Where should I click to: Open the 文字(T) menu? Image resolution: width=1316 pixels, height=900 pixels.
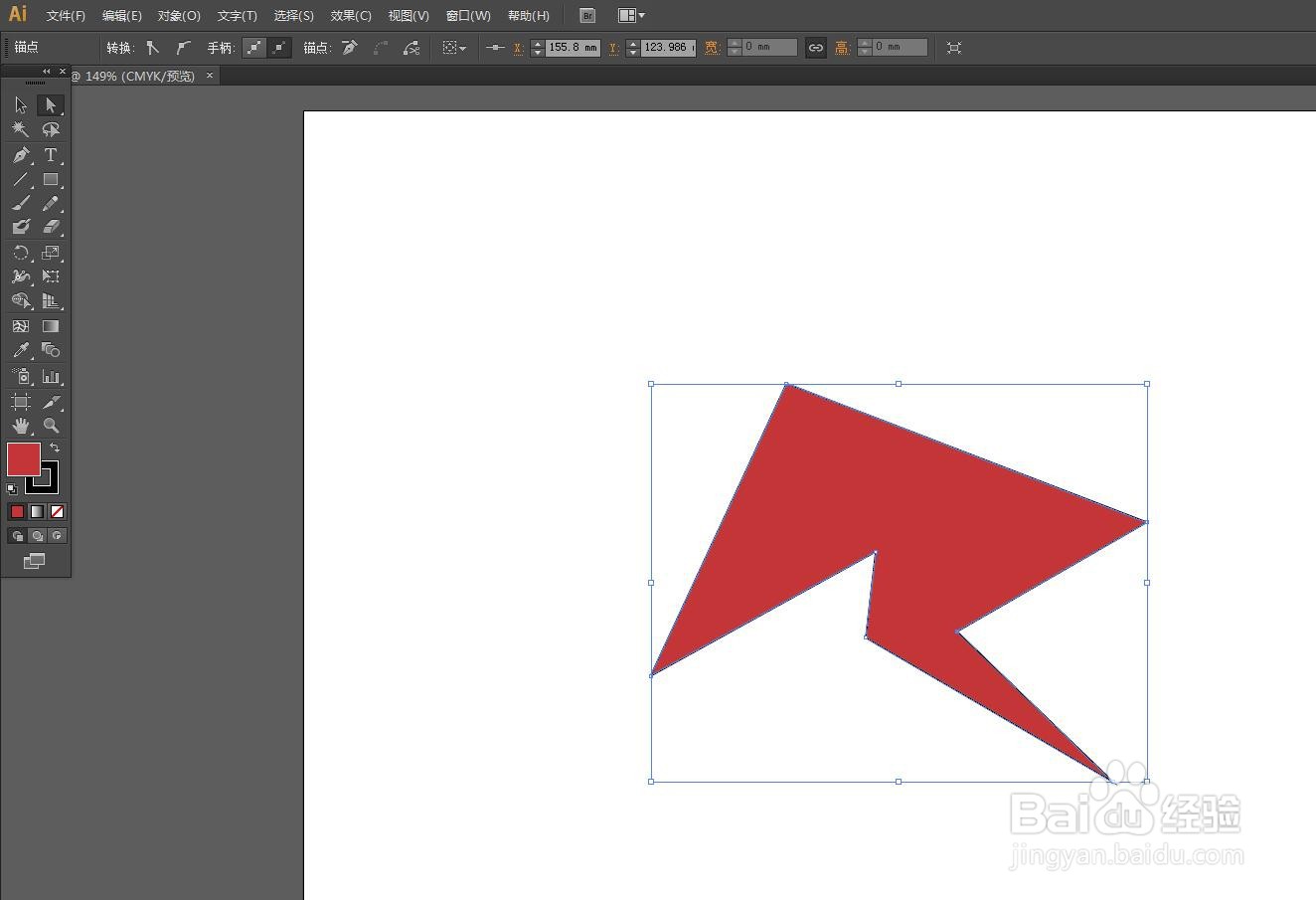click(x=238, y=16)
